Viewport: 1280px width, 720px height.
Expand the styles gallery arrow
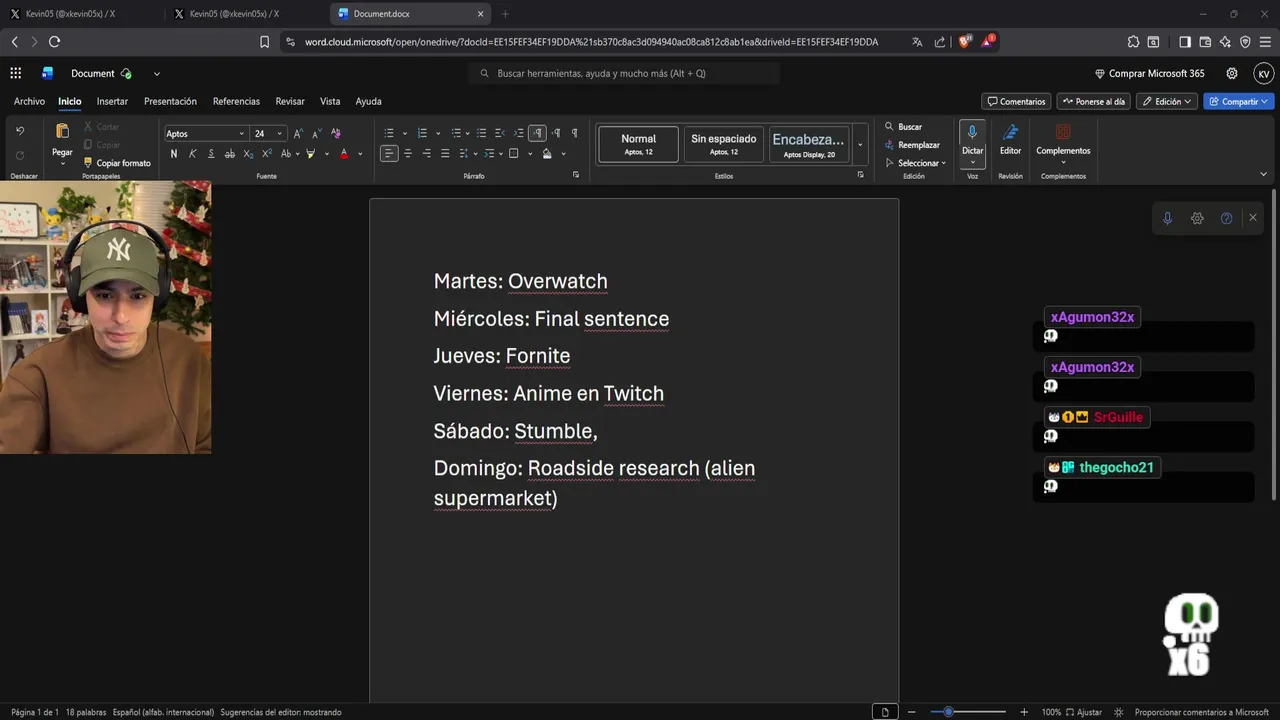tap(860, 145)
